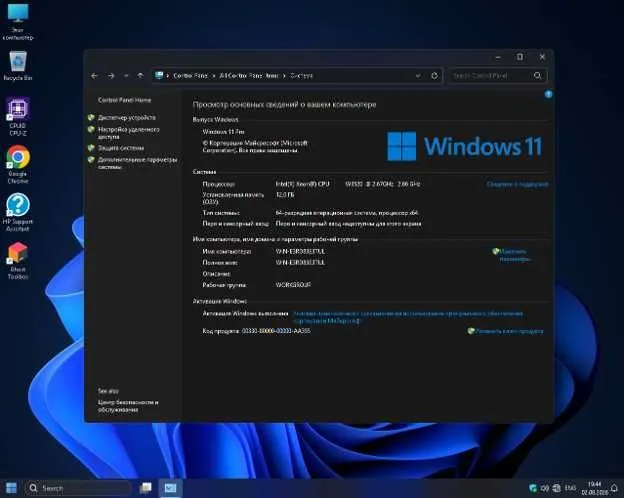Open support information link beside processor

pyautogui.click(x=517, y=184)
